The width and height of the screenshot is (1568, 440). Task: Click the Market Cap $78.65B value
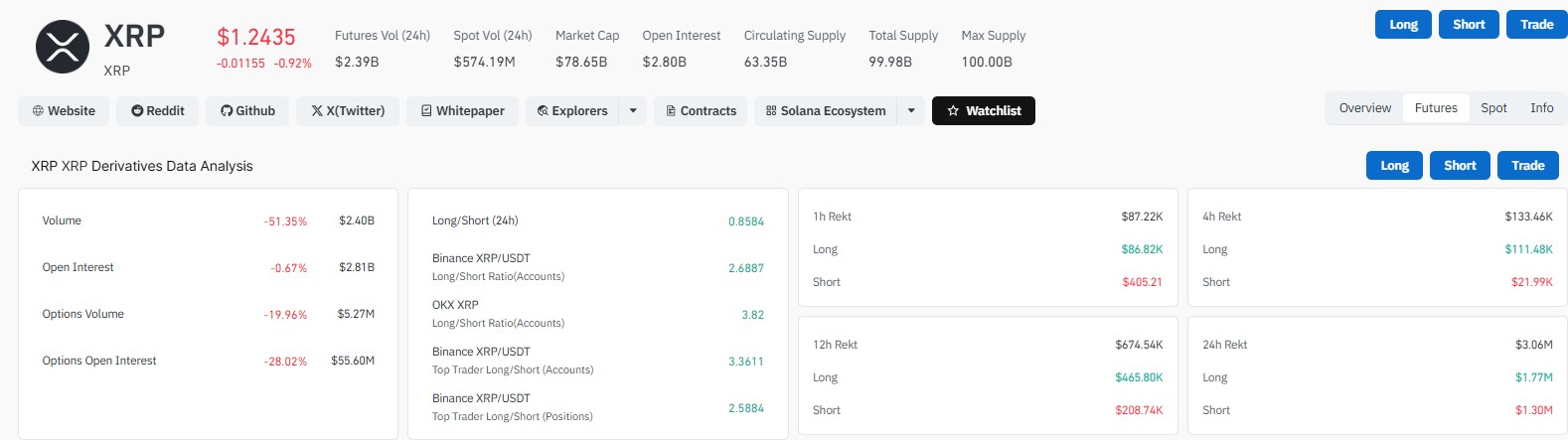[x=581, y=62]
